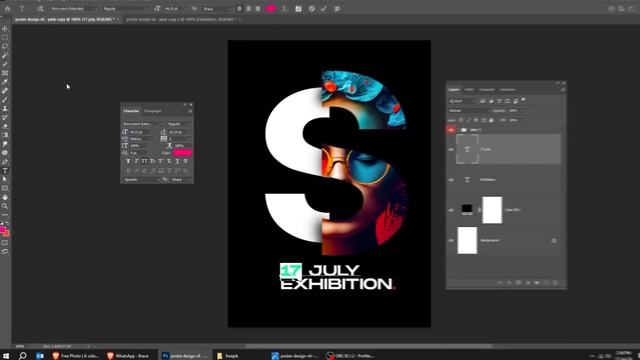Select the Lasso tool
The image size is (640, 360).
pyautogui.click(x=5, y=47)
